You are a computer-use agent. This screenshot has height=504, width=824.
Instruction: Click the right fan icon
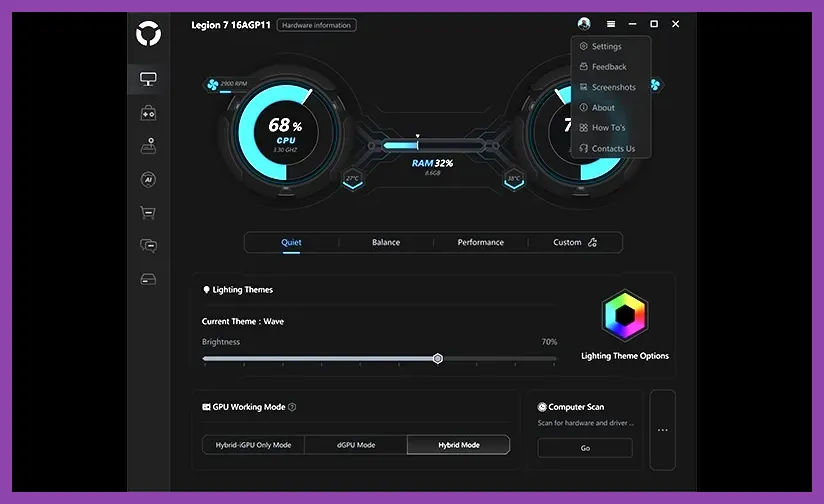[655, 85]
